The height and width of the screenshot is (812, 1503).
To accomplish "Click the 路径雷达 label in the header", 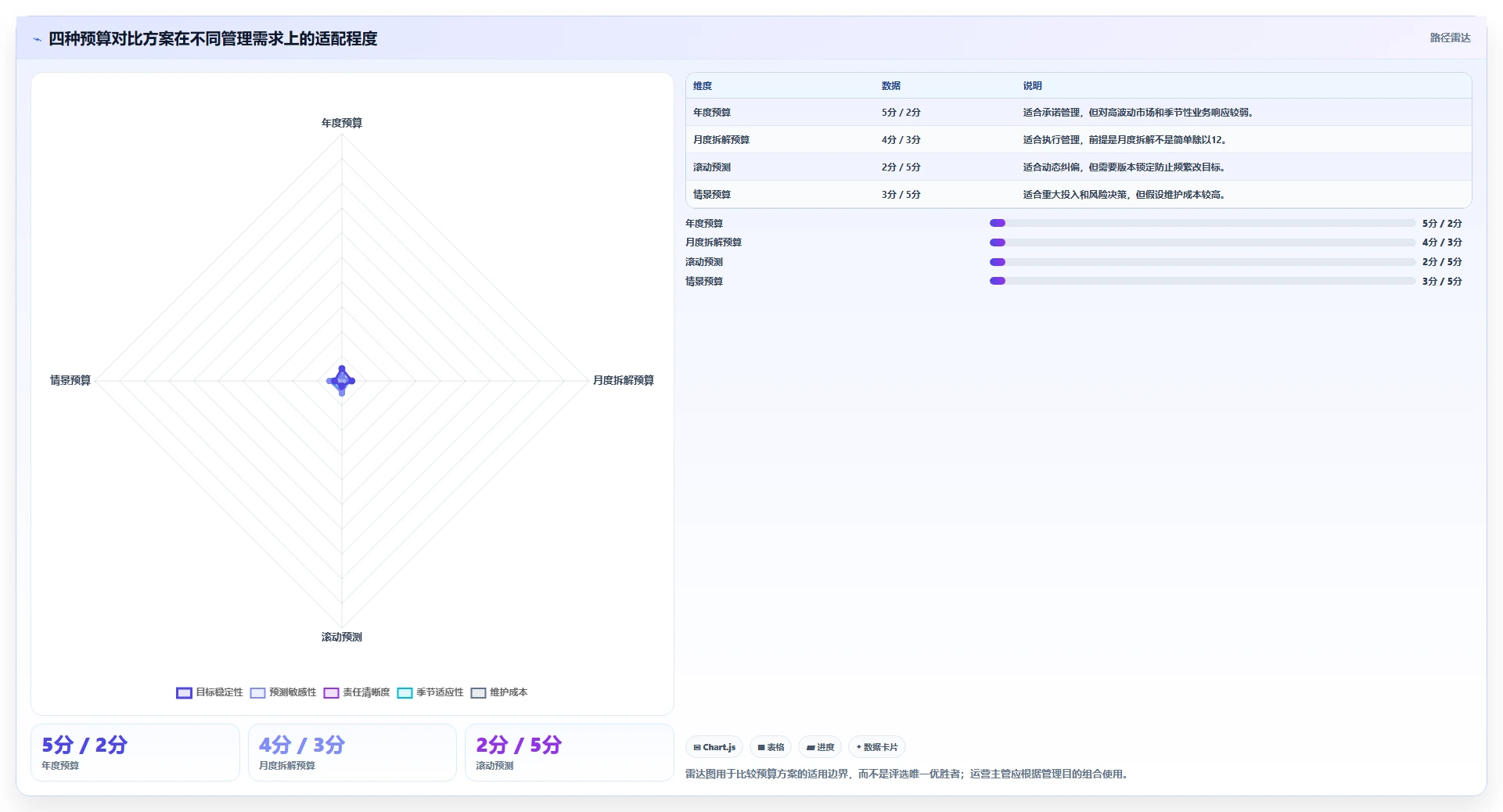I will [1450, 38].
